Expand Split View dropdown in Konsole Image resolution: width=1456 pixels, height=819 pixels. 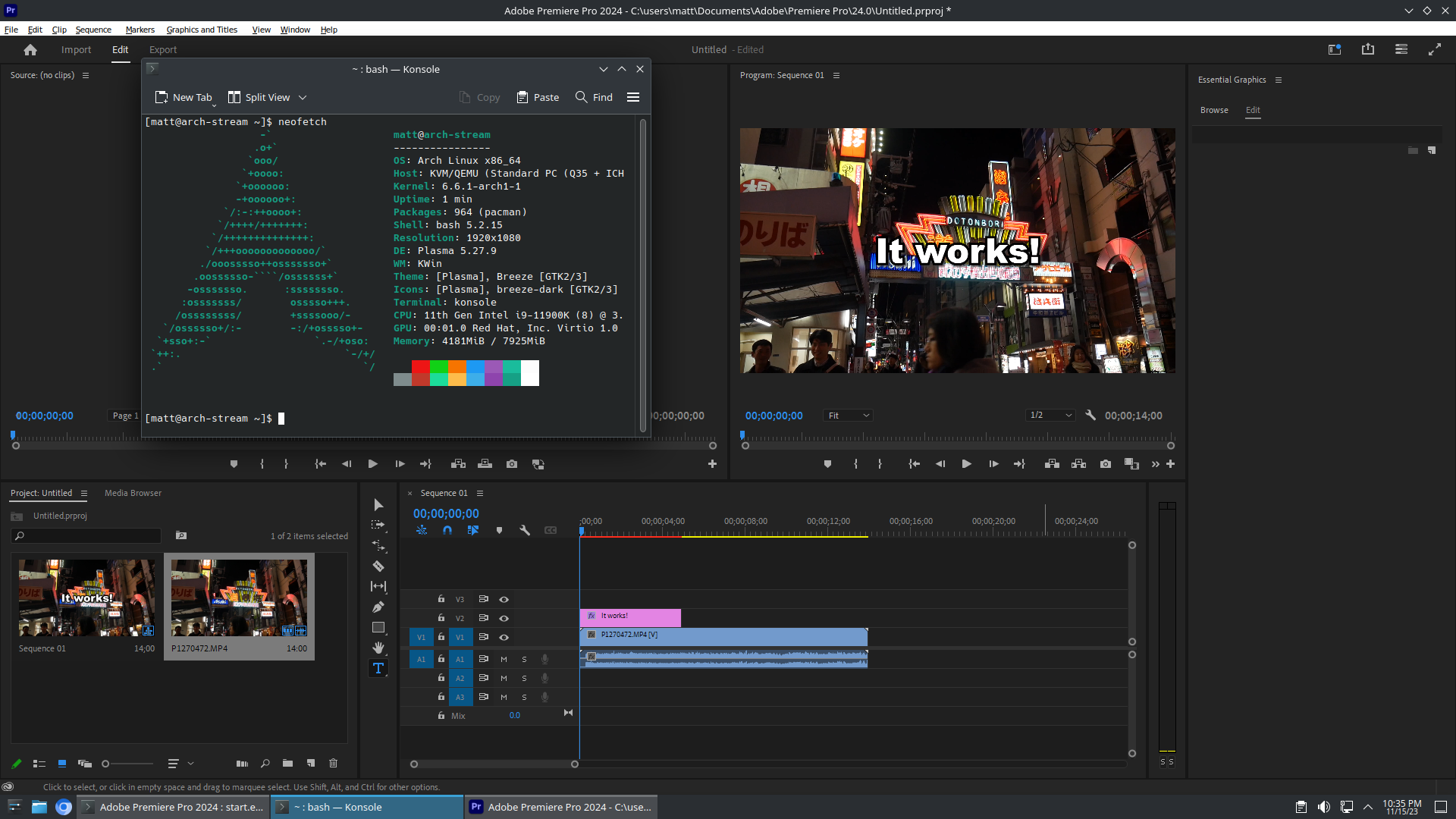pyautogui.click(x=303, y=98)
